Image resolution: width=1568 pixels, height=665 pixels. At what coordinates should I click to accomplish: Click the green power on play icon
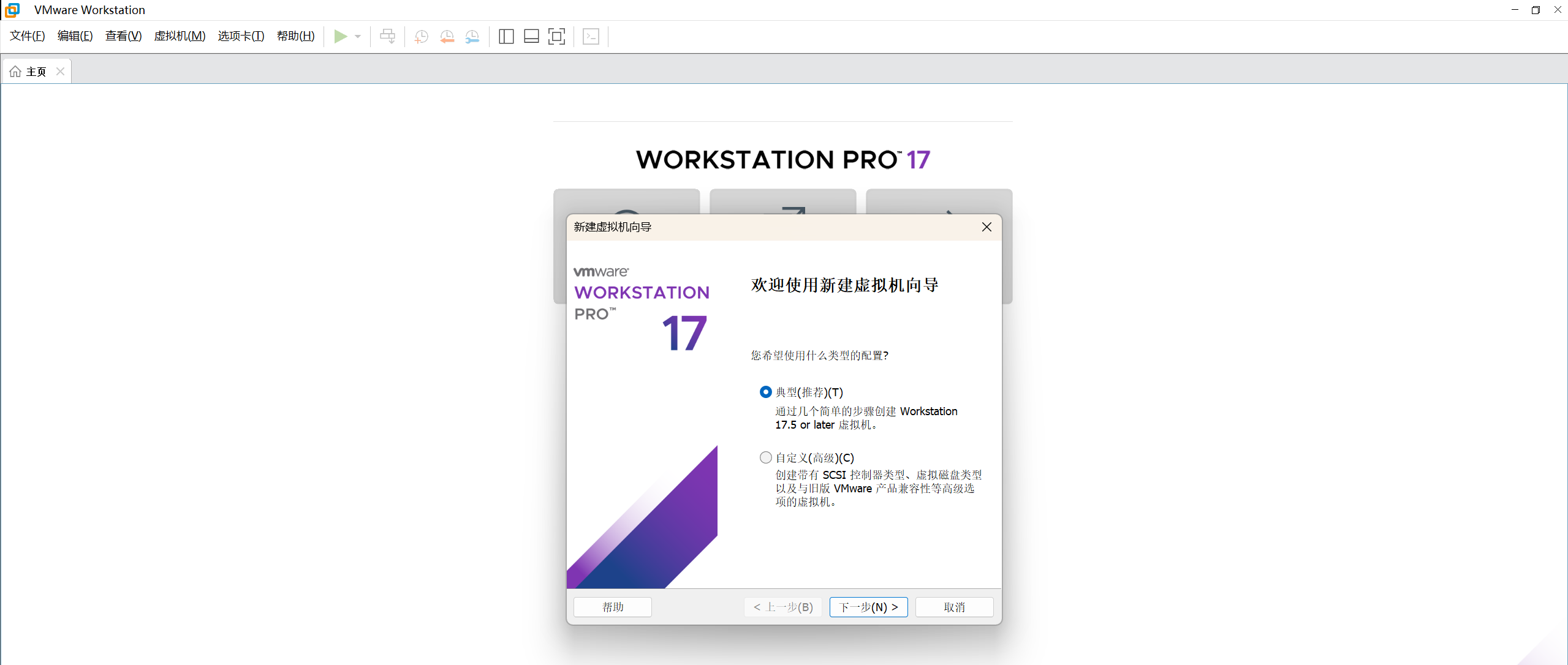(x=340, y=37)
